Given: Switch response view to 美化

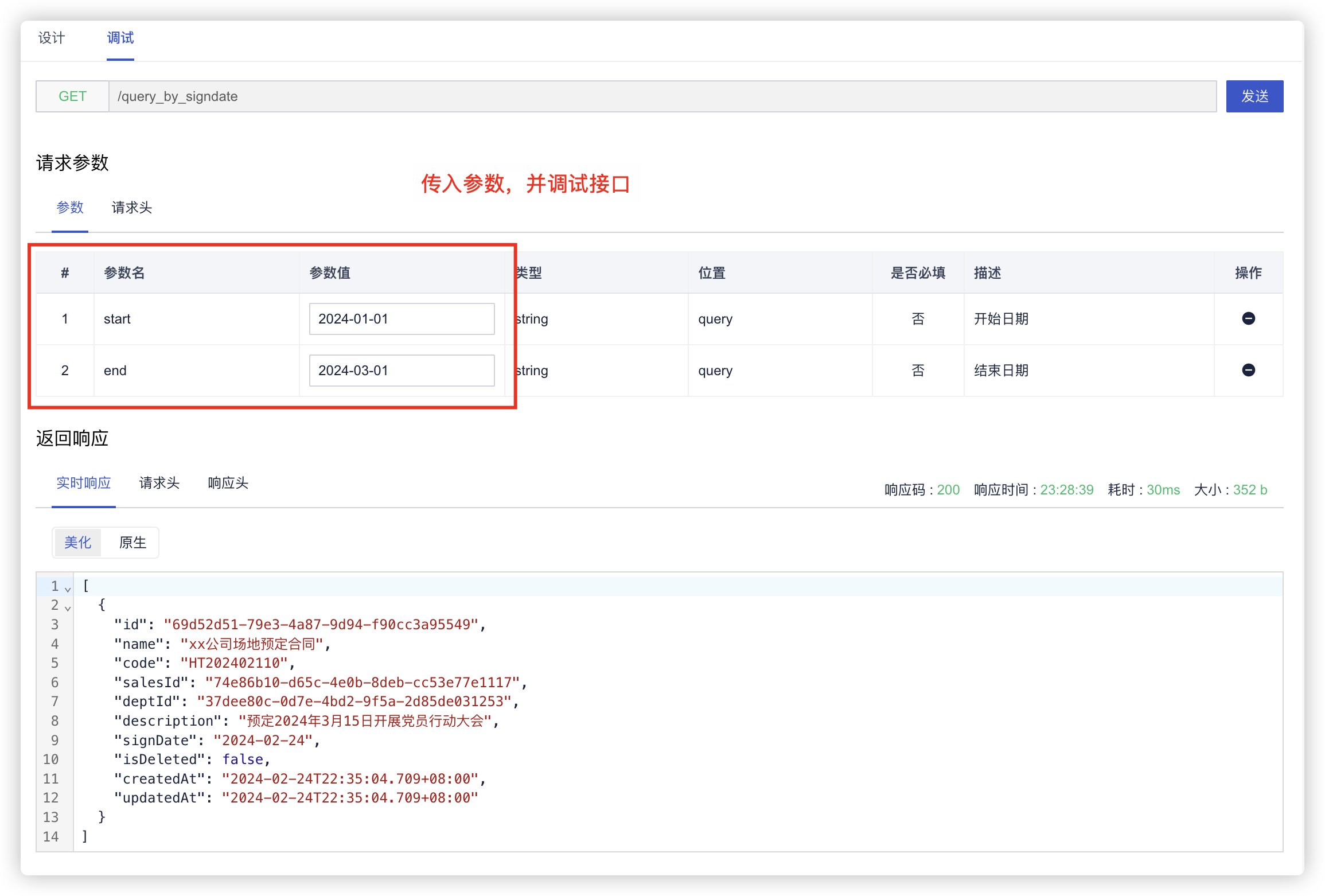Looking at the screenshot, I should coord(77,543).
